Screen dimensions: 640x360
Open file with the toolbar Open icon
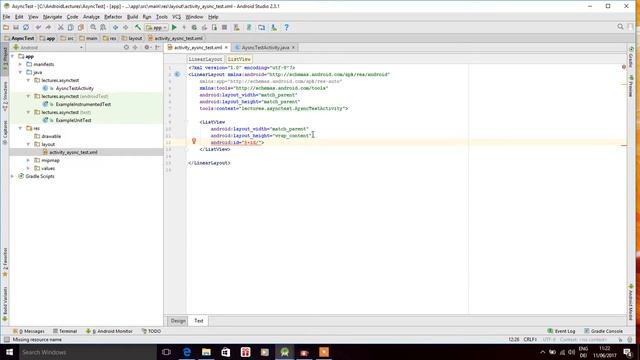coord(6,27)
